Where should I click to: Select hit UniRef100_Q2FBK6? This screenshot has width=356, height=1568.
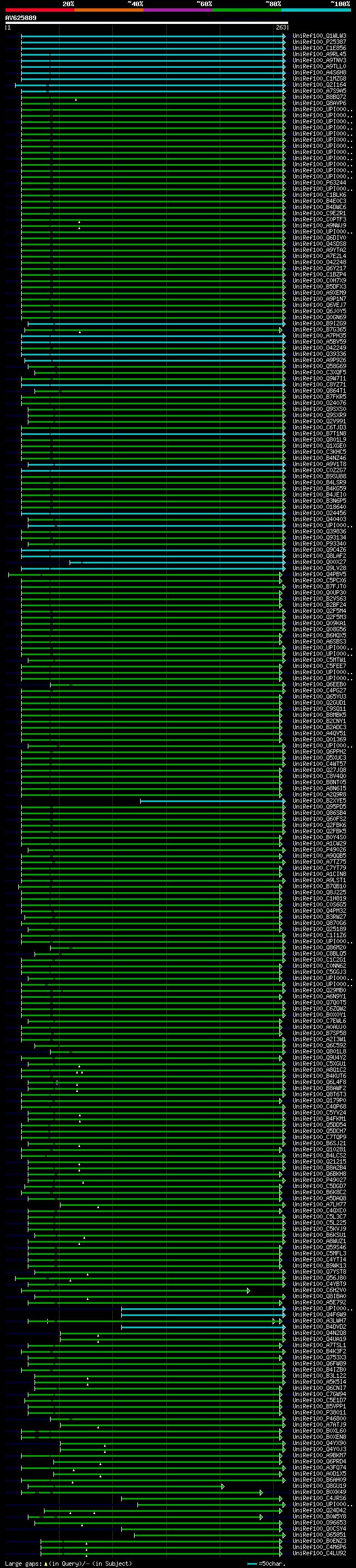coord(319,825)
